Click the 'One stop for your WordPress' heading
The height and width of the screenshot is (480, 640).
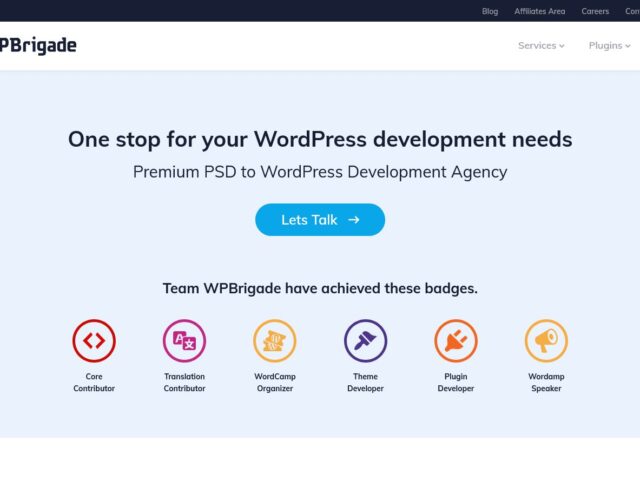[320, 140]
